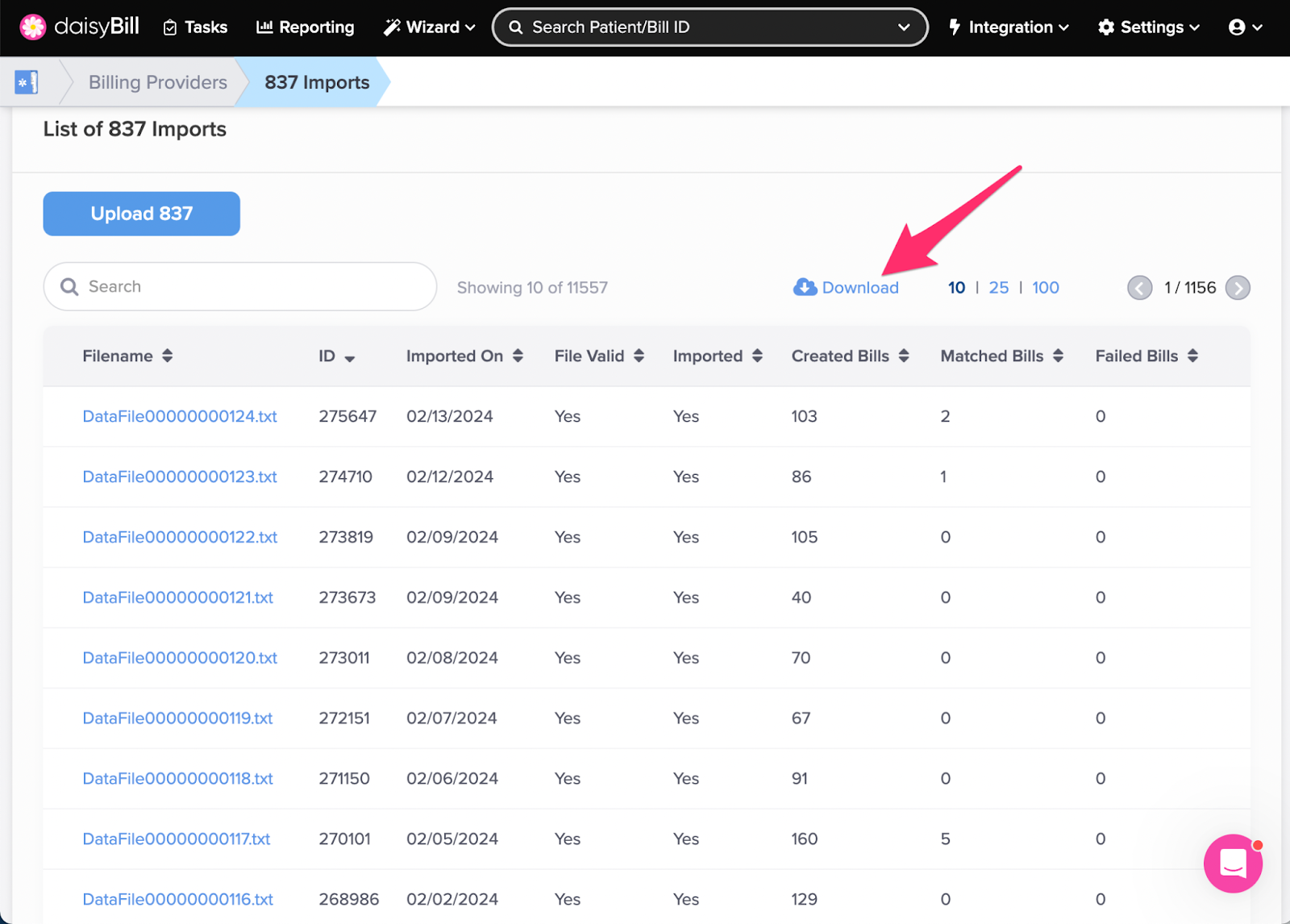Click the magnifier icon in navbar search
Screen dimensions: 1290x924
(x=516, y=27)
